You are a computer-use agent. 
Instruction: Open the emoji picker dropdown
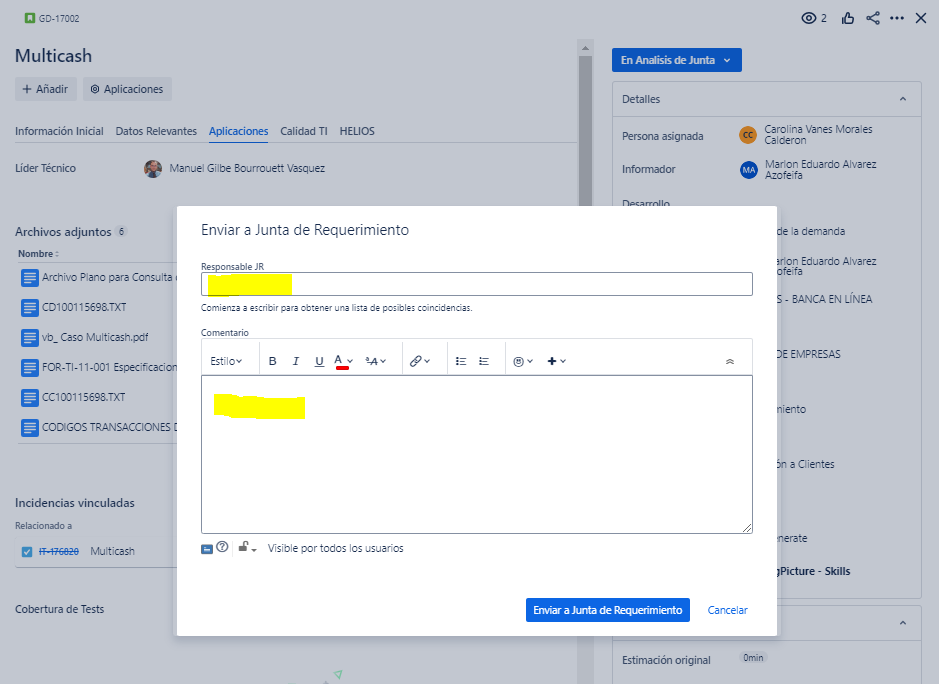point(523,361)
